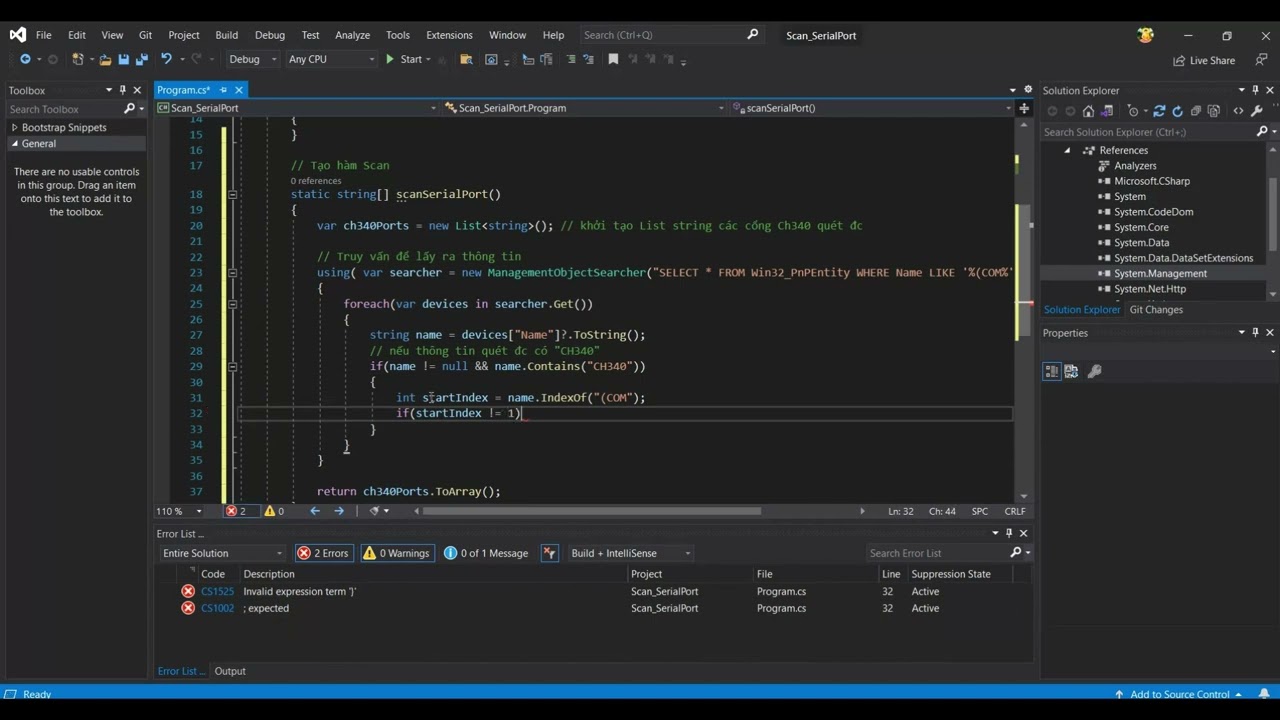Click the editor horizontal scrollbar

[592, 511]
